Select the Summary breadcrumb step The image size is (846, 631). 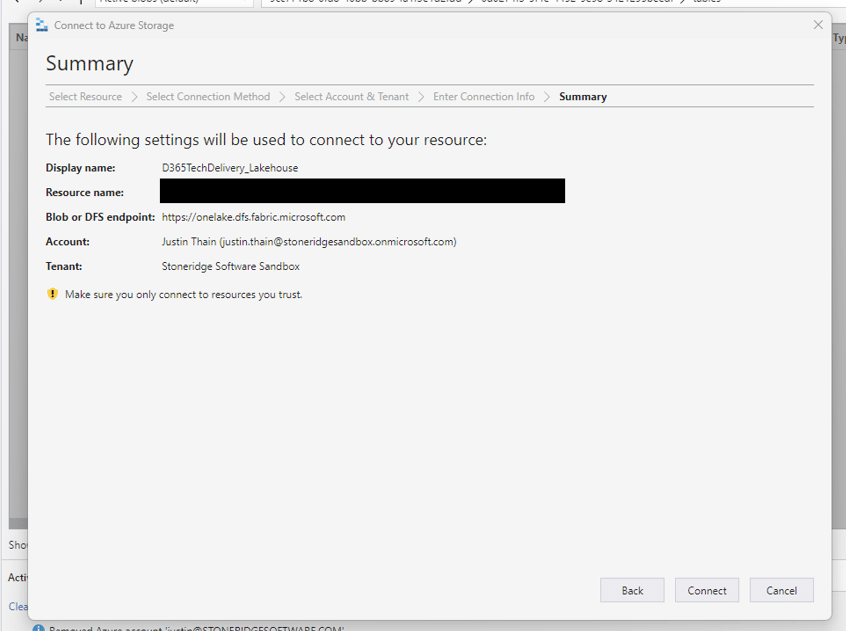pyautogui.click(x=583, y=97)
